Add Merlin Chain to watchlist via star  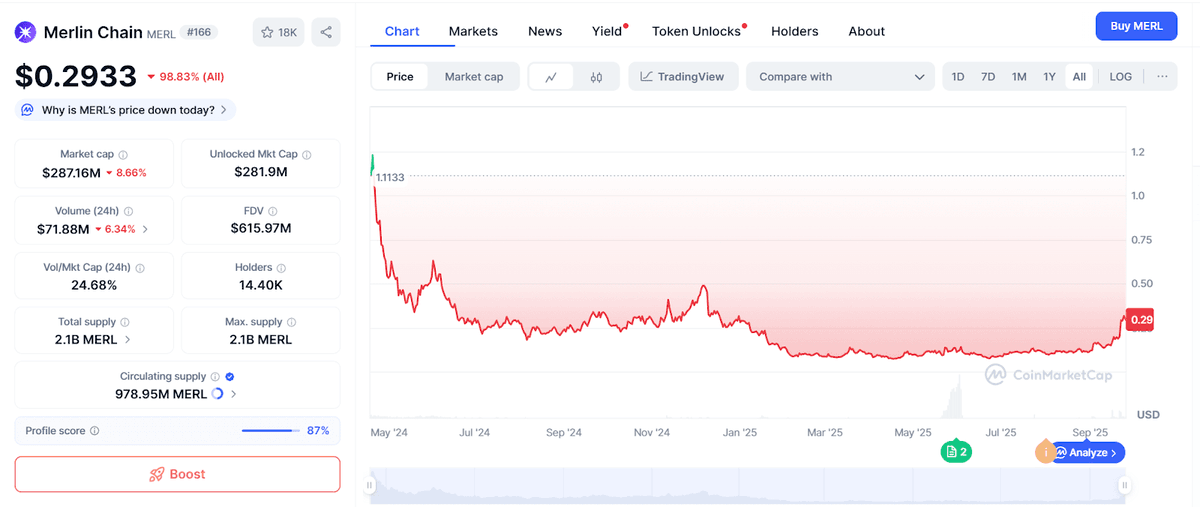click(278, 32)
